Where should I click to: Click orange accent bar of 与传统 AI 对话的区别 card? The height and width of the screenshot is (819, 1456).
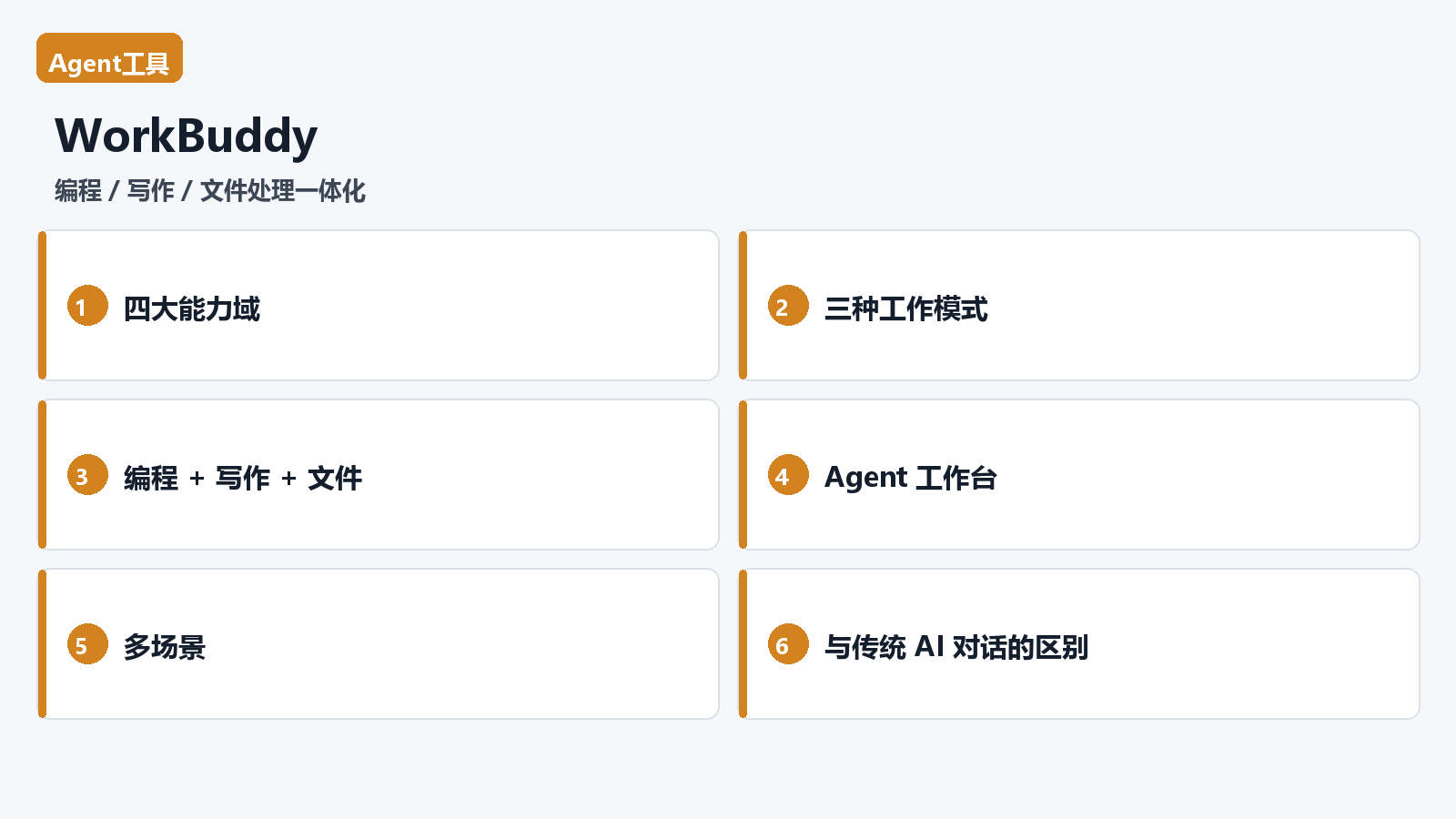pyautogui.click(x=743, y=644)
